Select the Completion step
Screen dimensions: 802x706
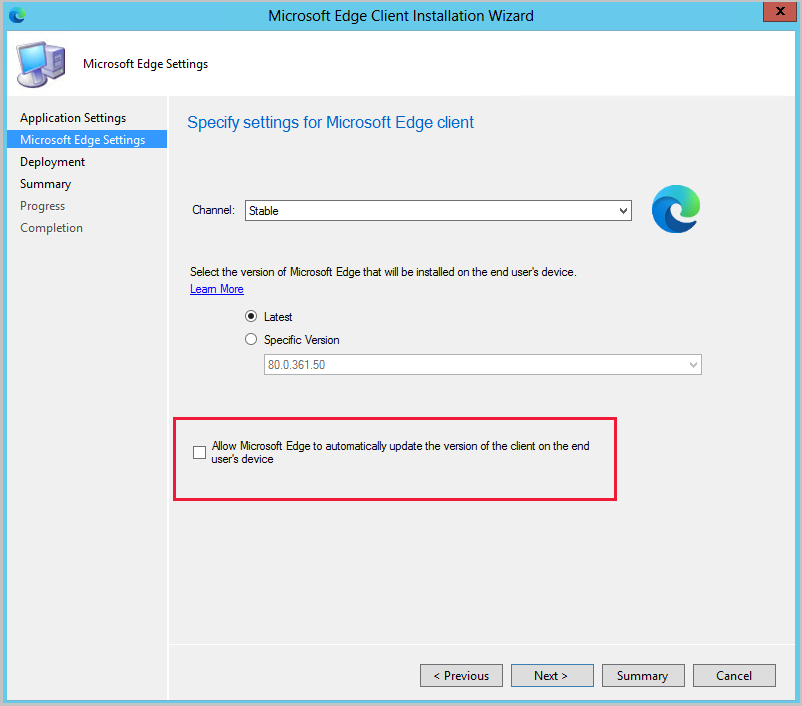(51, 227)
